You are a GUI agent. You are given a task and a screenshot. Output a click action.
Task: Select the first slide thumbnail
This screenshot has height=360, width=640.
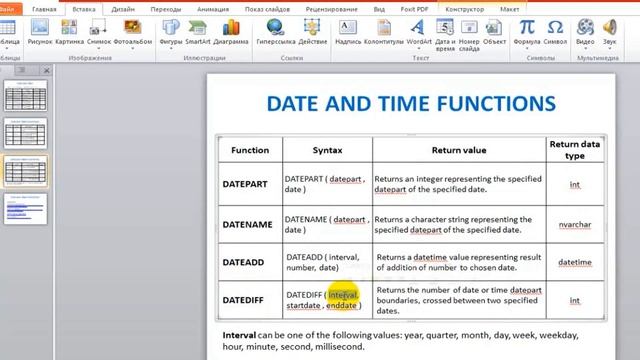[x=25, y=96]
